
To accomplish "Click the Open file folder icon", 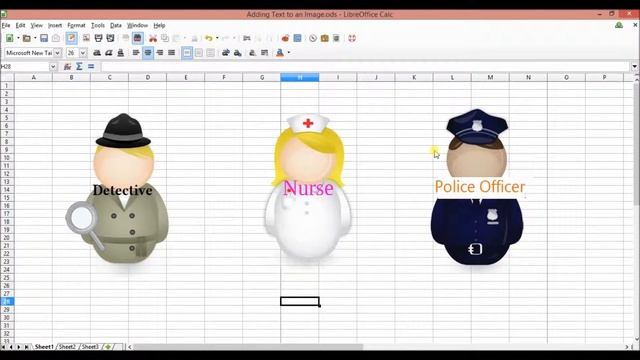I will 27,38.
